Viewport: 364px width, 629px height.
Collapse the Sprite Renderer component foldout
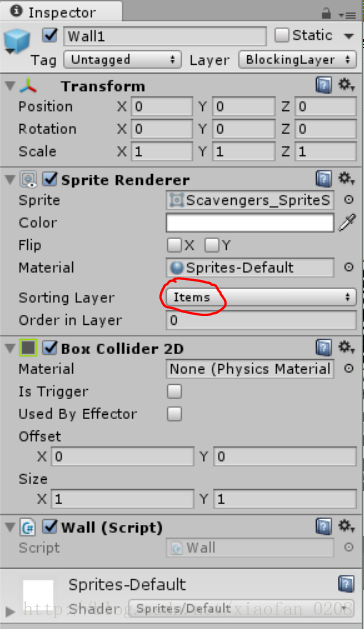[10, 180]
